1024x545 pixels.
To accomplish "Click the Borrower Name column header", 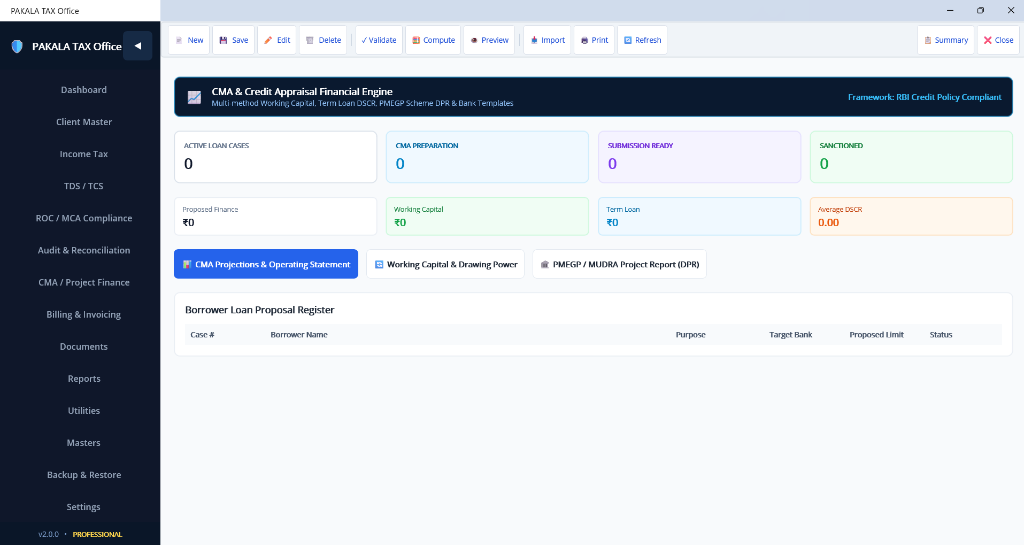I will (x=299, y=335).
